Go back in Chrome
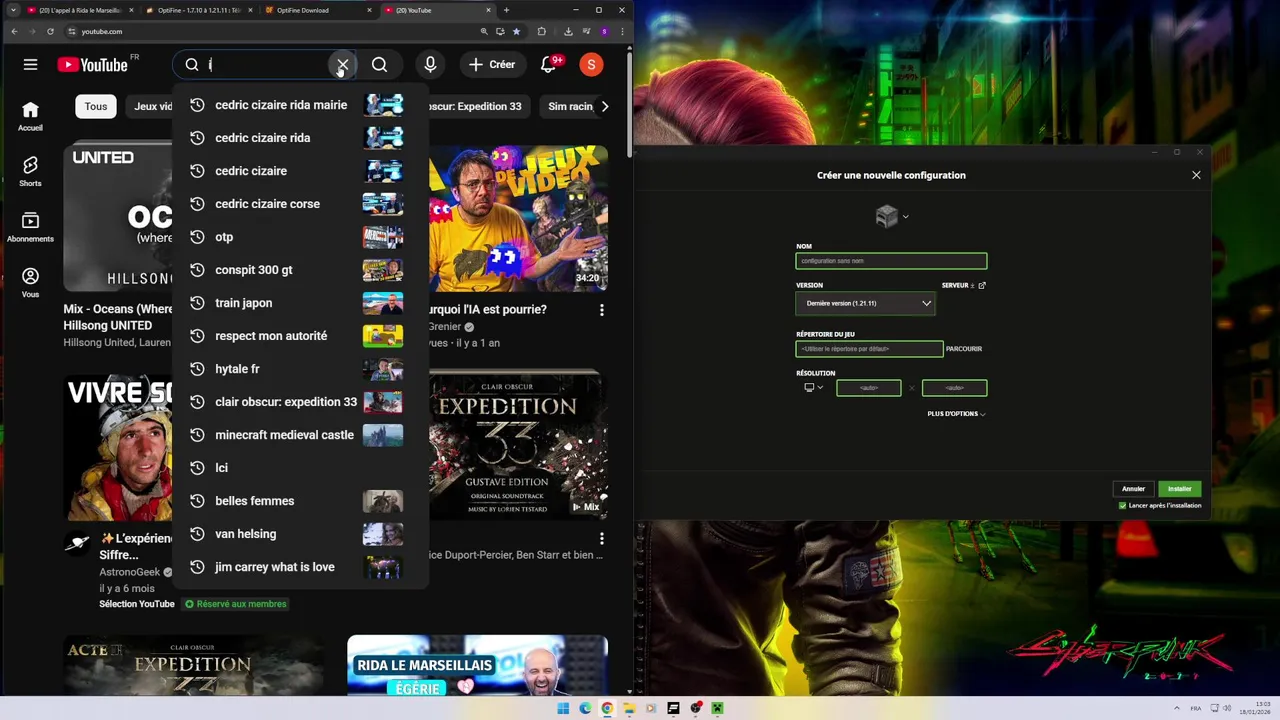 pos(14,31)
